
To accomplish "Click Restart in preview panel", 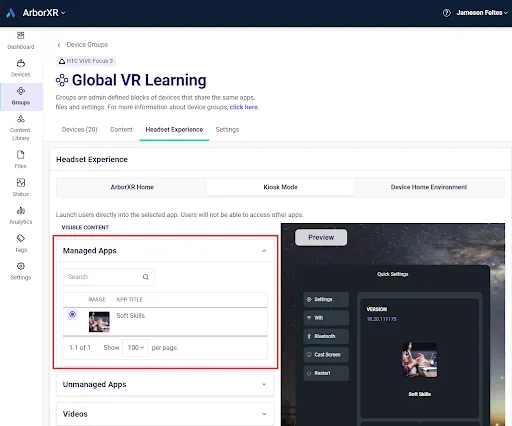I will tap(326, 373).
